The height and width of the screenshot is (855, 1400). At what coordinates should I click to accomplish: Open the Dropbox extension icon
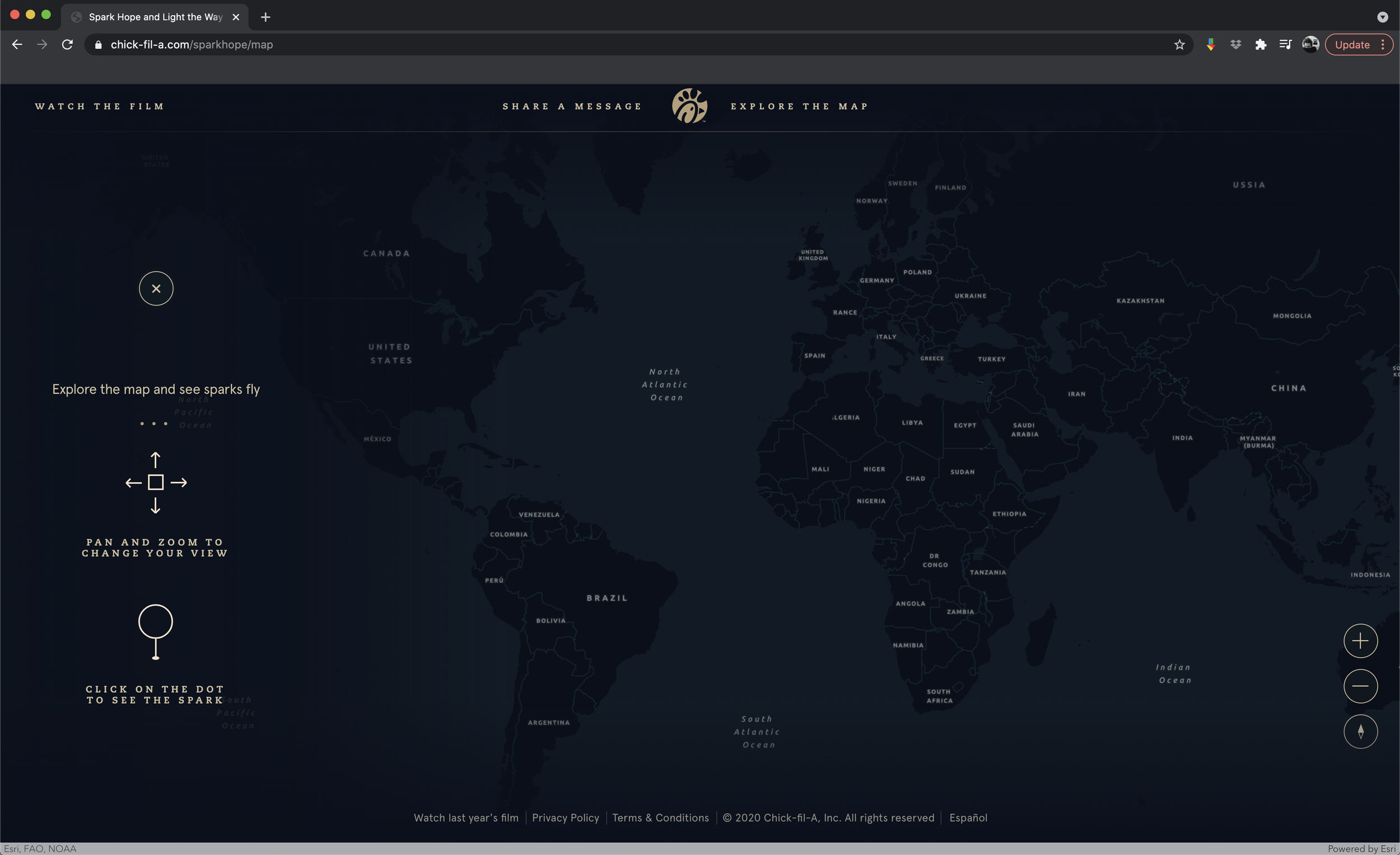click(1236, 44)
